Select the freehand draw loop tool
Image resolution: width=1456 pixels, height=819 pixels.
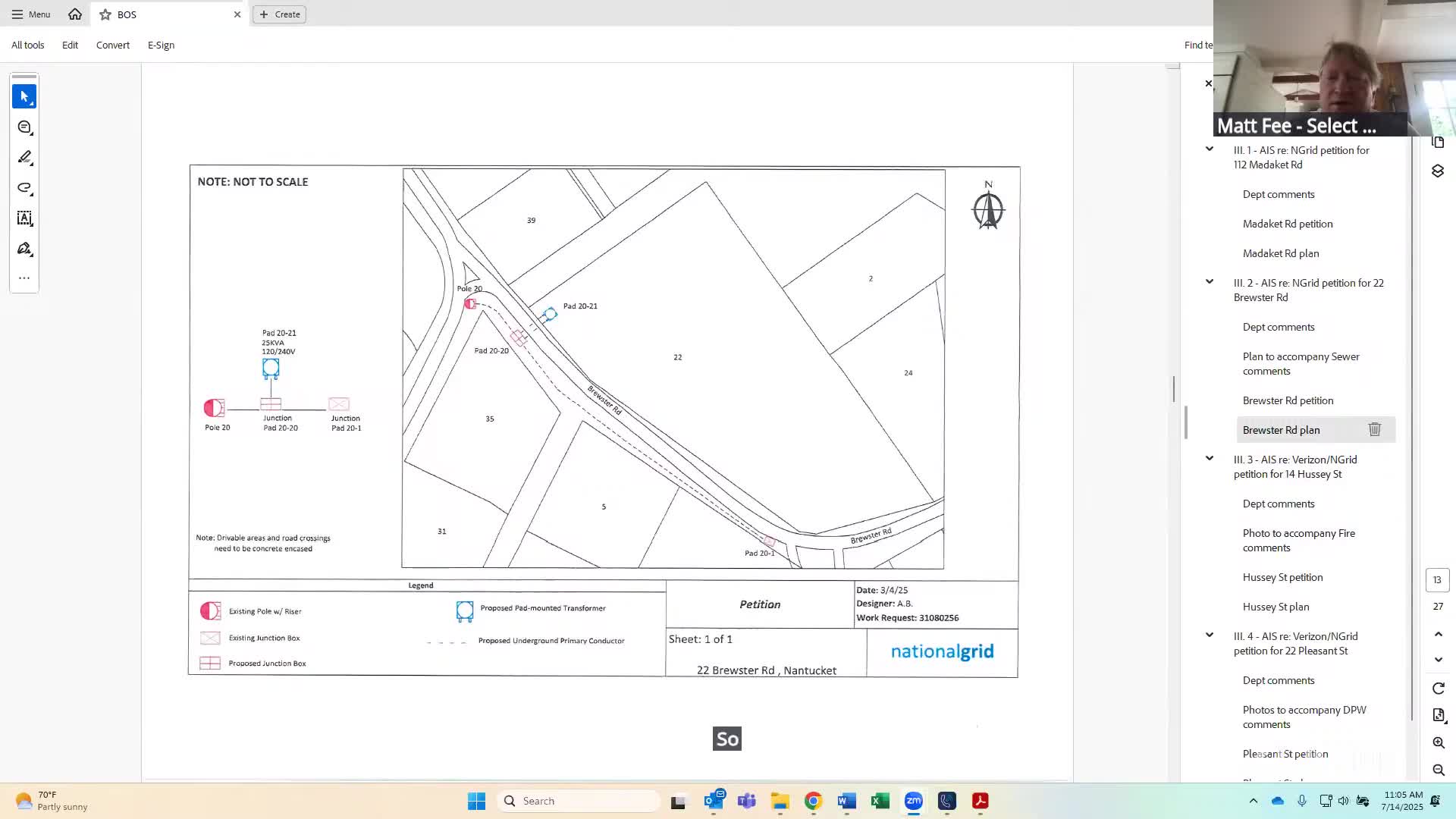(x=24, y=188)
